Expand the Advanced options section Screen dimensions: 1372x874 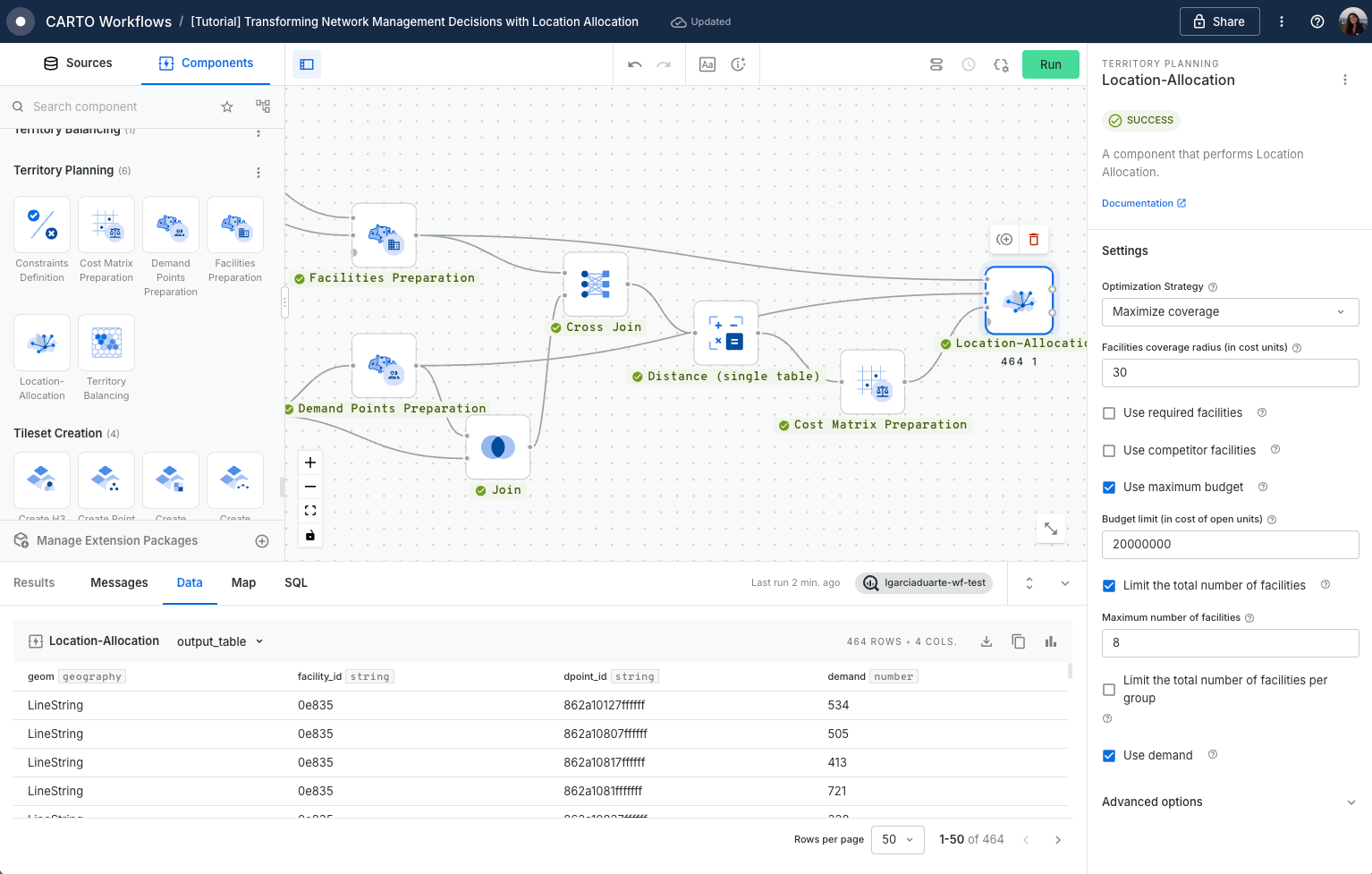pyautogui.click(x=1229, y=802)
